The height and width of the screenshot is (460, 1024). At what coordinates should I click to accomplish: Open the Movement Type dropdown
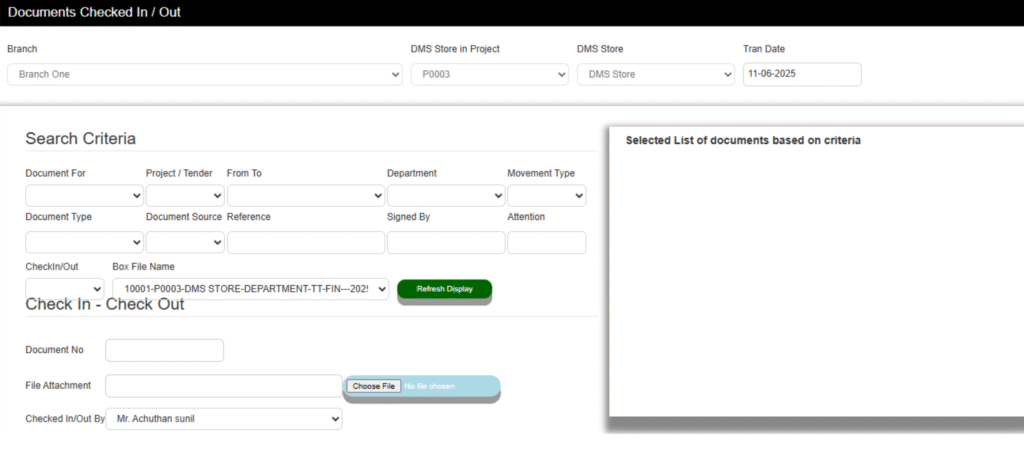[x=546, y=196]
